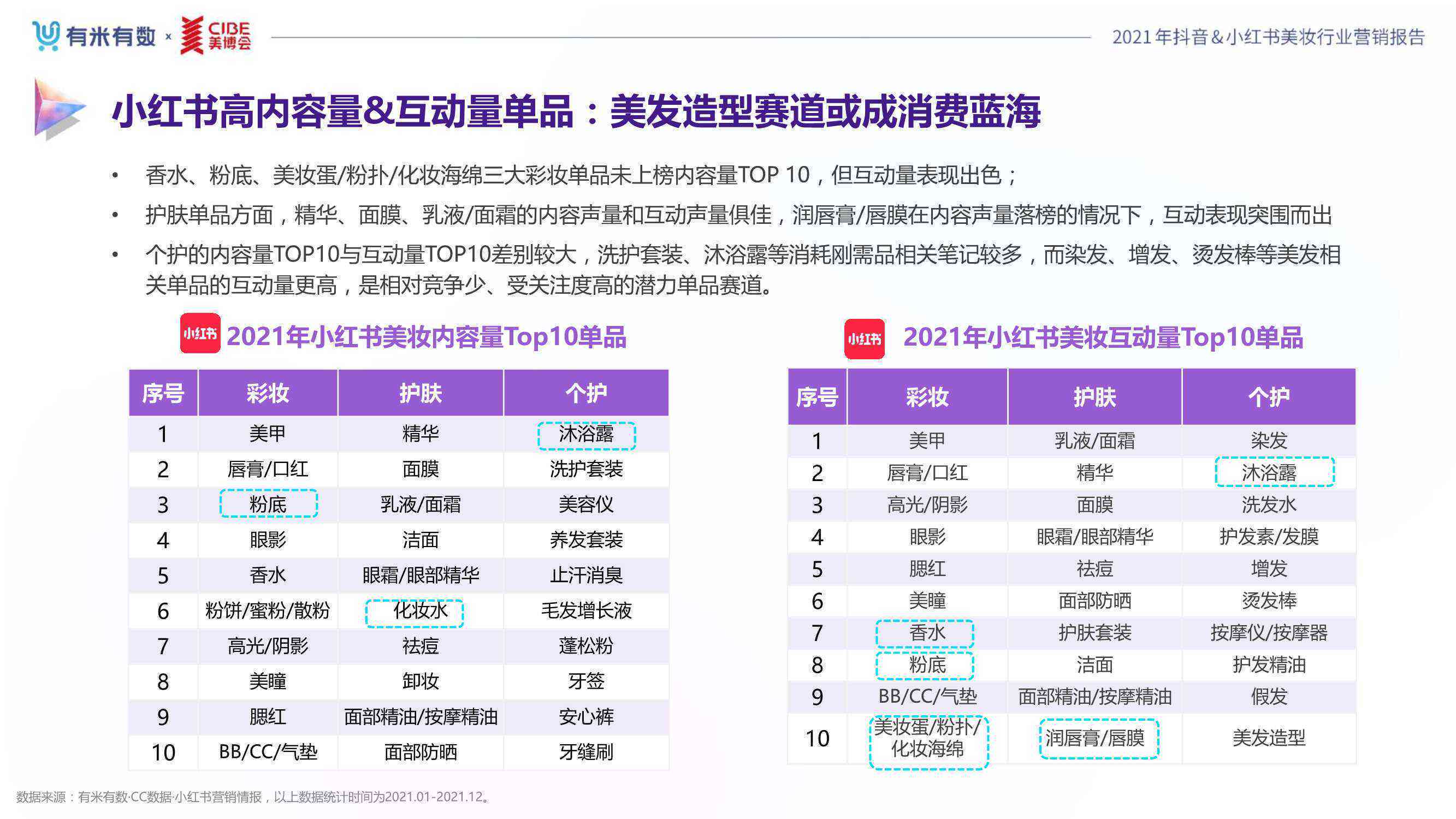The image size is (1456, 819).
Task: Click the 个护 header of the 互动量 table
Action: (x=1269, y=397)
